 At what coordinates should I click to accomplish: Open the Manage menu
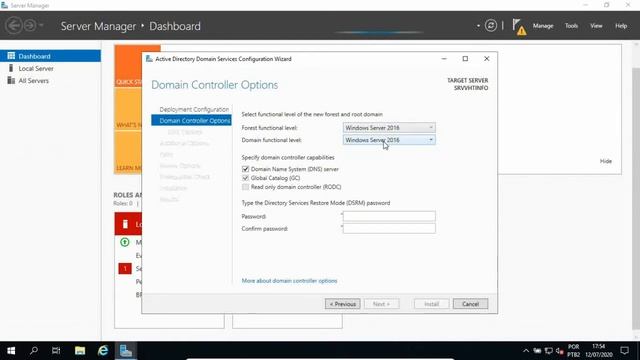click(543, 26)
